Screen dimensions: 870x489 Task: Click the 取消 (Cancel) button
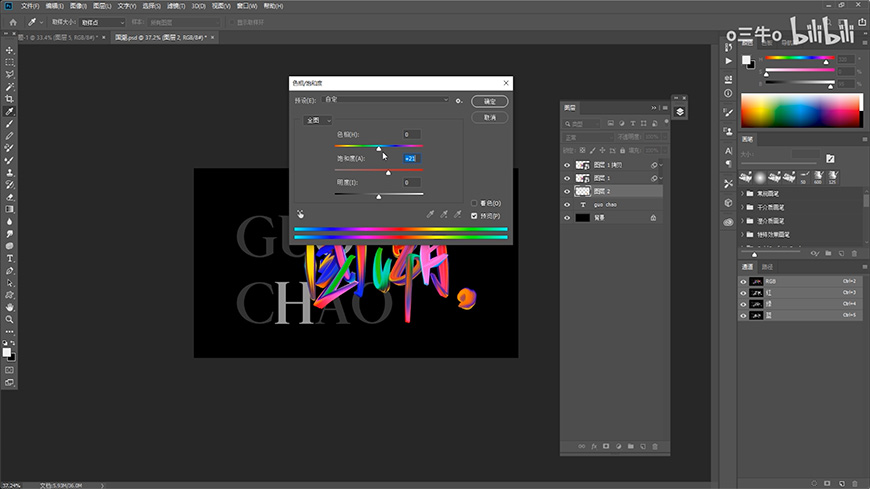point(490,117)
